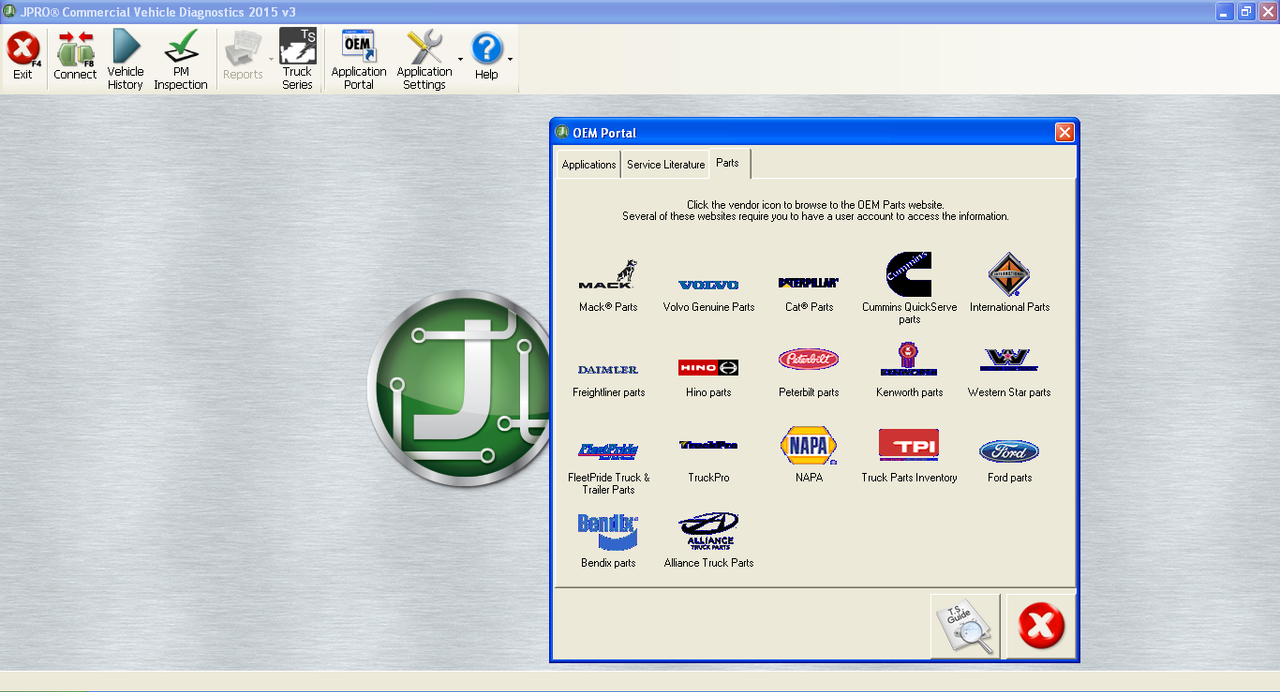1280x692 pixels.
Task: Click the Volvo Genuine Parts logo
Action: click(x=708, y=285)
